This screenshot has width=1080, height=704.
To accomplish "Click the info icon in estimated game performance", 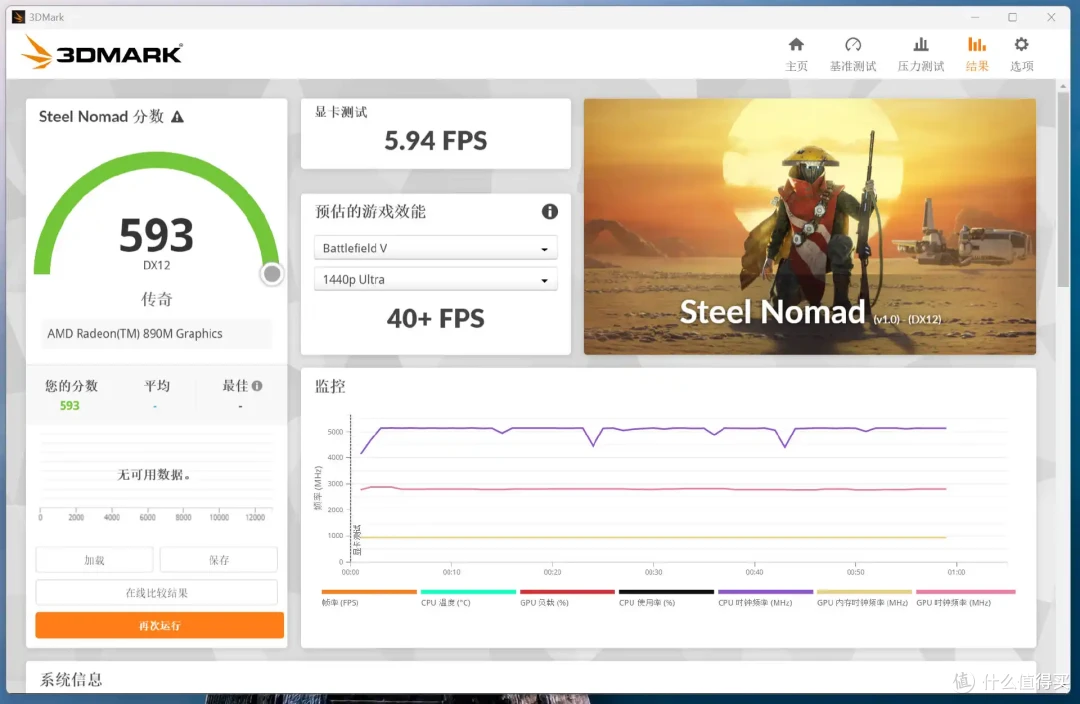I will tap(549, 211).
